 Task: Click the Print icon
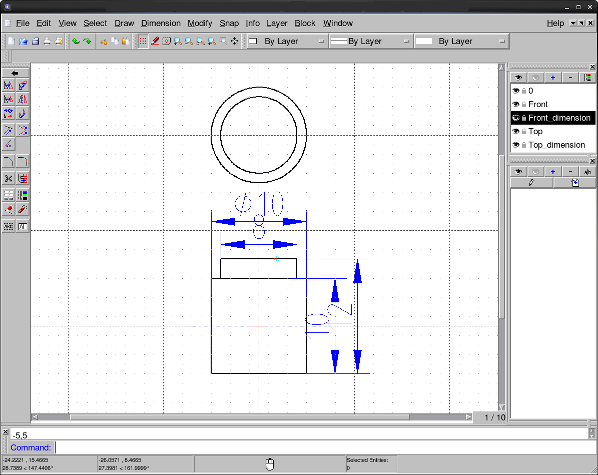(x=47, y=41)
